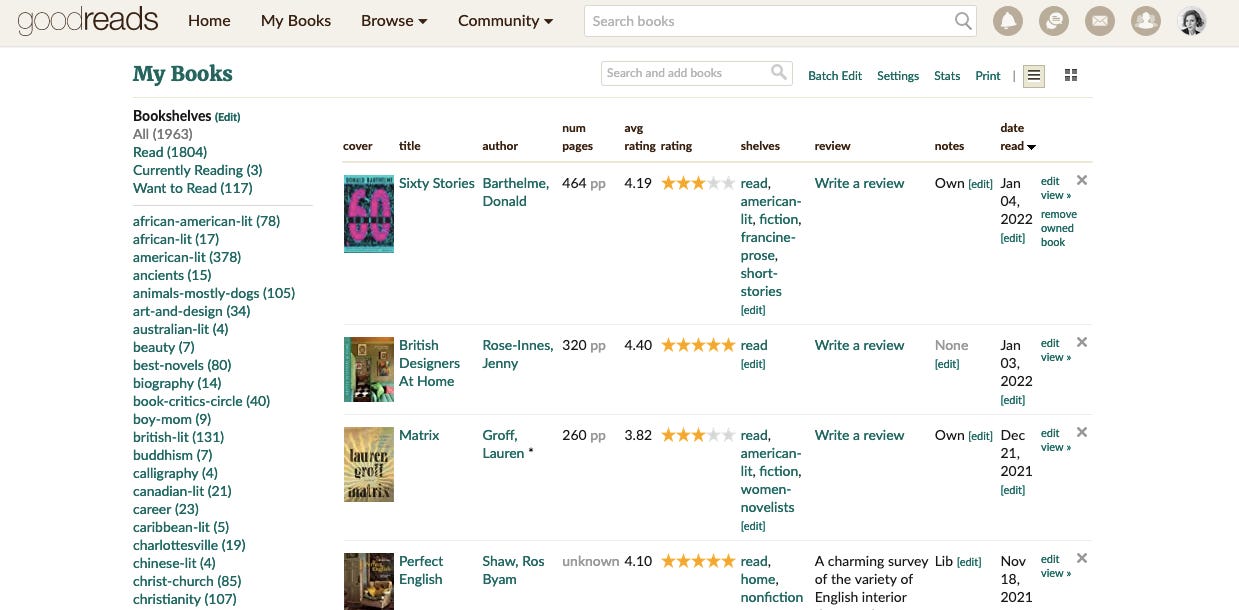This screenshot has height=610, width=1239.
Task: Open the profile avatar menu
Action: click(1192, 21)
